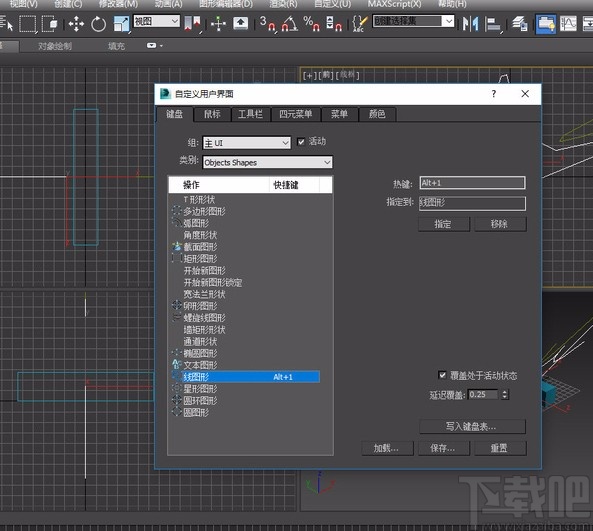Click the 热键 input field

tap(472, 183)
